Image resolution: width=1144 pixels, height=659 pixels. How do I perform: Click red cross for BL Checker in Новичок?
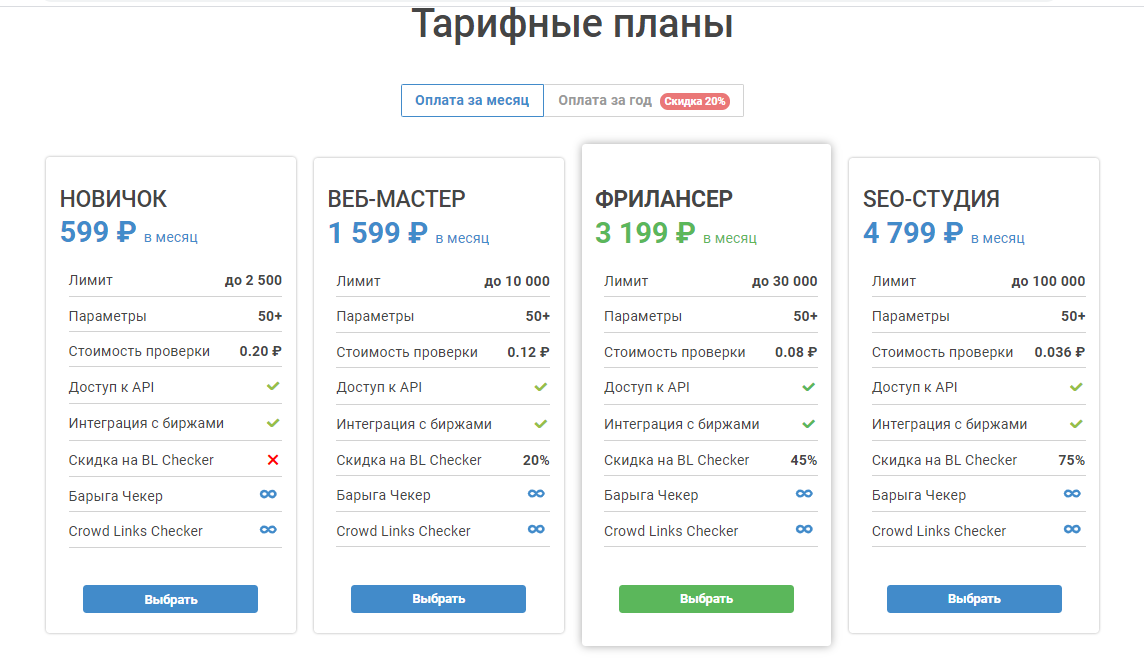pos(273,459)
